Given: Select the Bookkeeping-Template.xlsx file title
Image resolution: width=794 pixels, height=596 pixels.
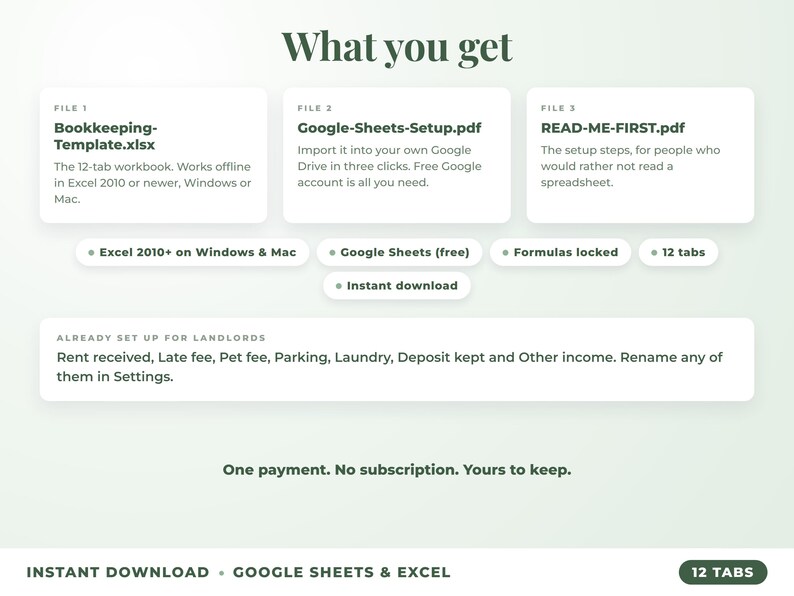Looking at the screenshot, I should pos(105,136).
